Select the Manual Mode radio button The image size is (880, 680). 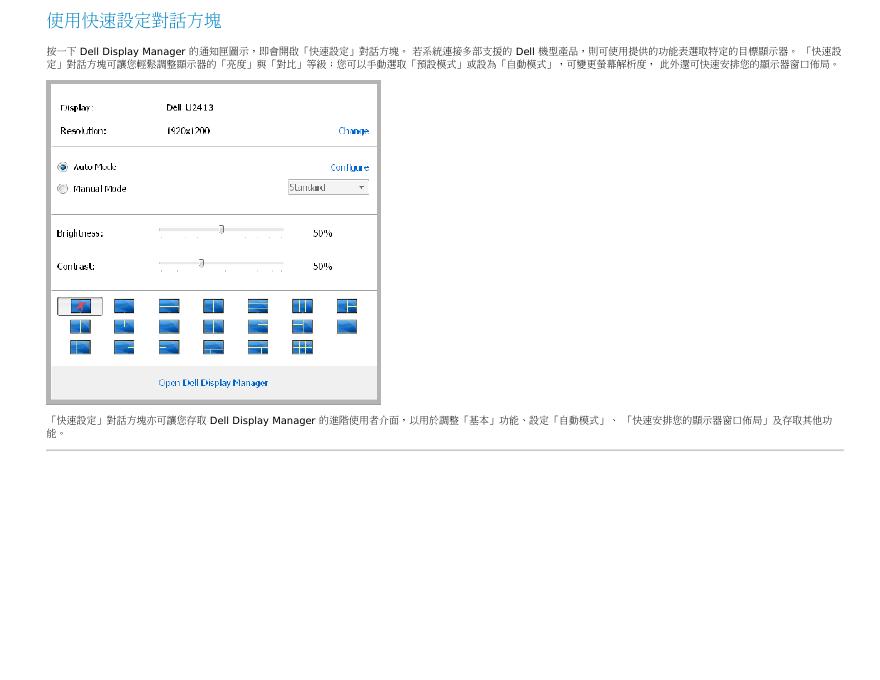[63, 189]
